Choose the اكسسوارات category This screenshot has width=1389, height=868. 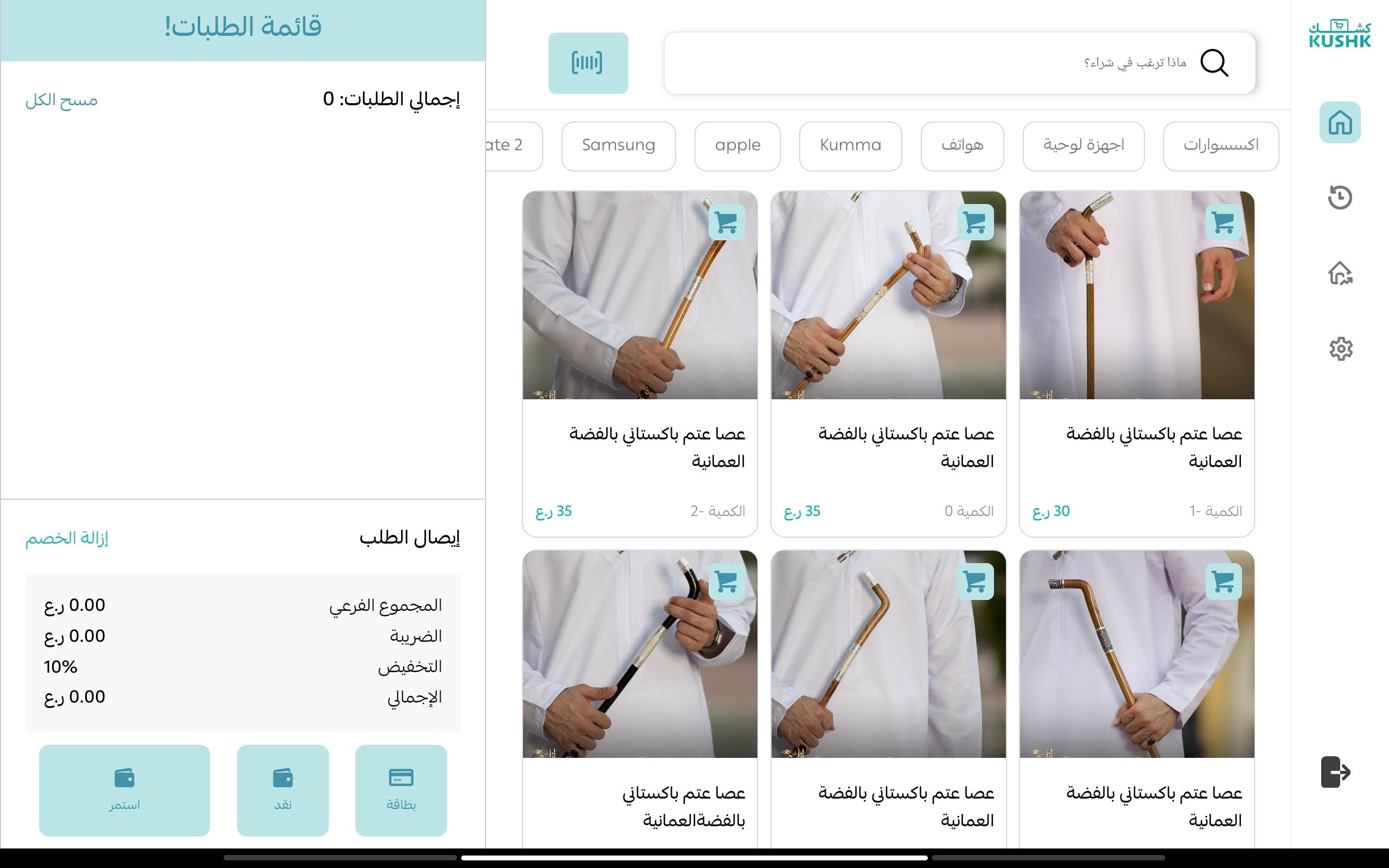(x=1221, y=146)
